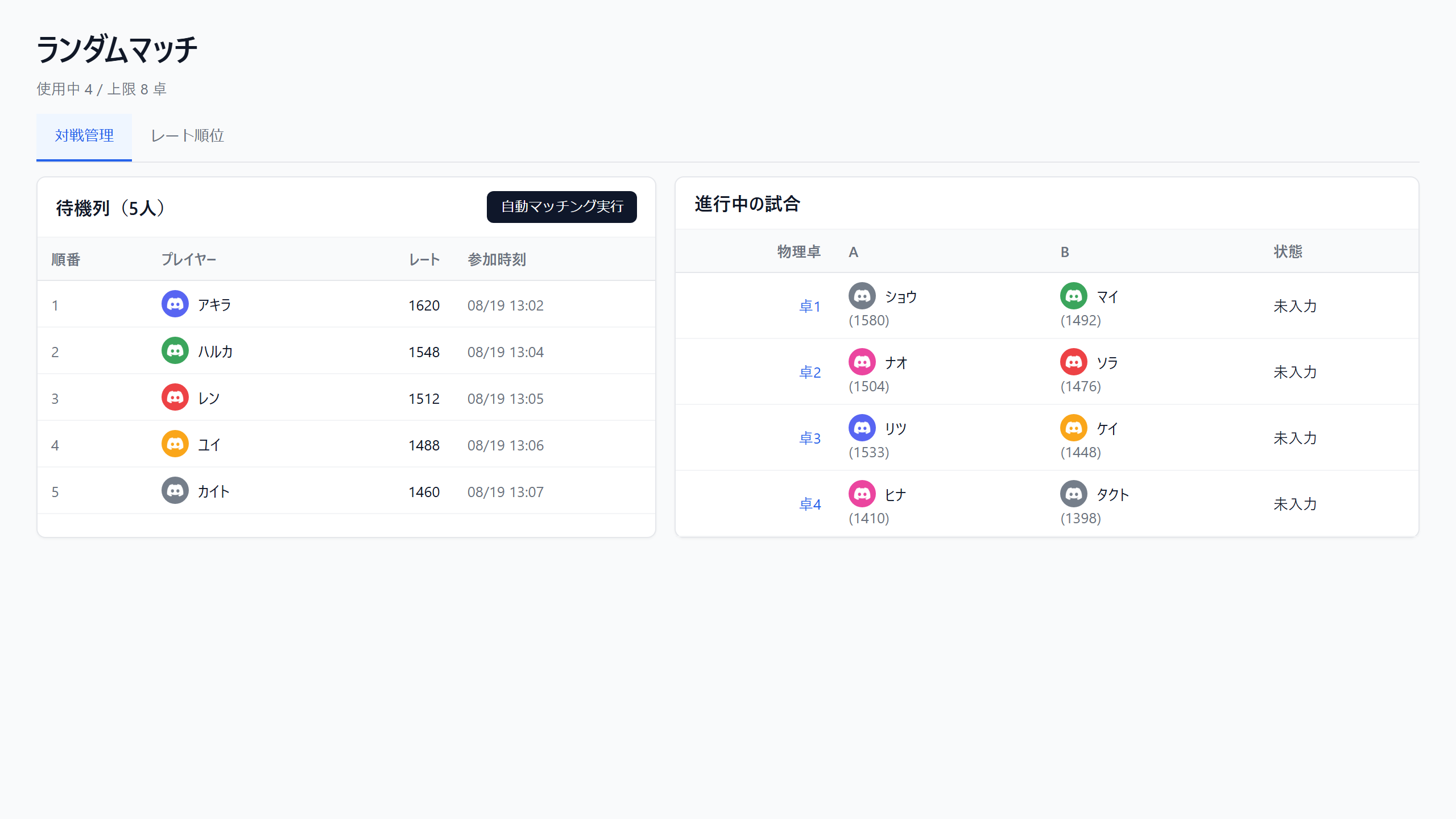Switch to the 対戦管理 tab
Image resolution: width=1456 pixels, height=819 pixels.
tap(84, 136)
